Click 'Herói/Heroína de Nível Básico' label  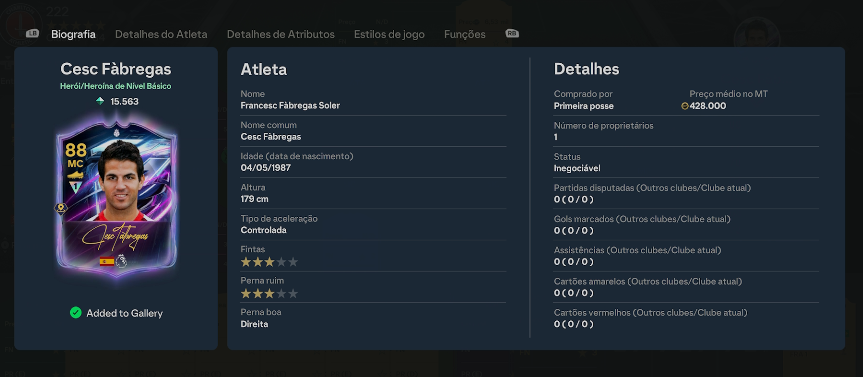pyautogui.click(x=116, y=86)
